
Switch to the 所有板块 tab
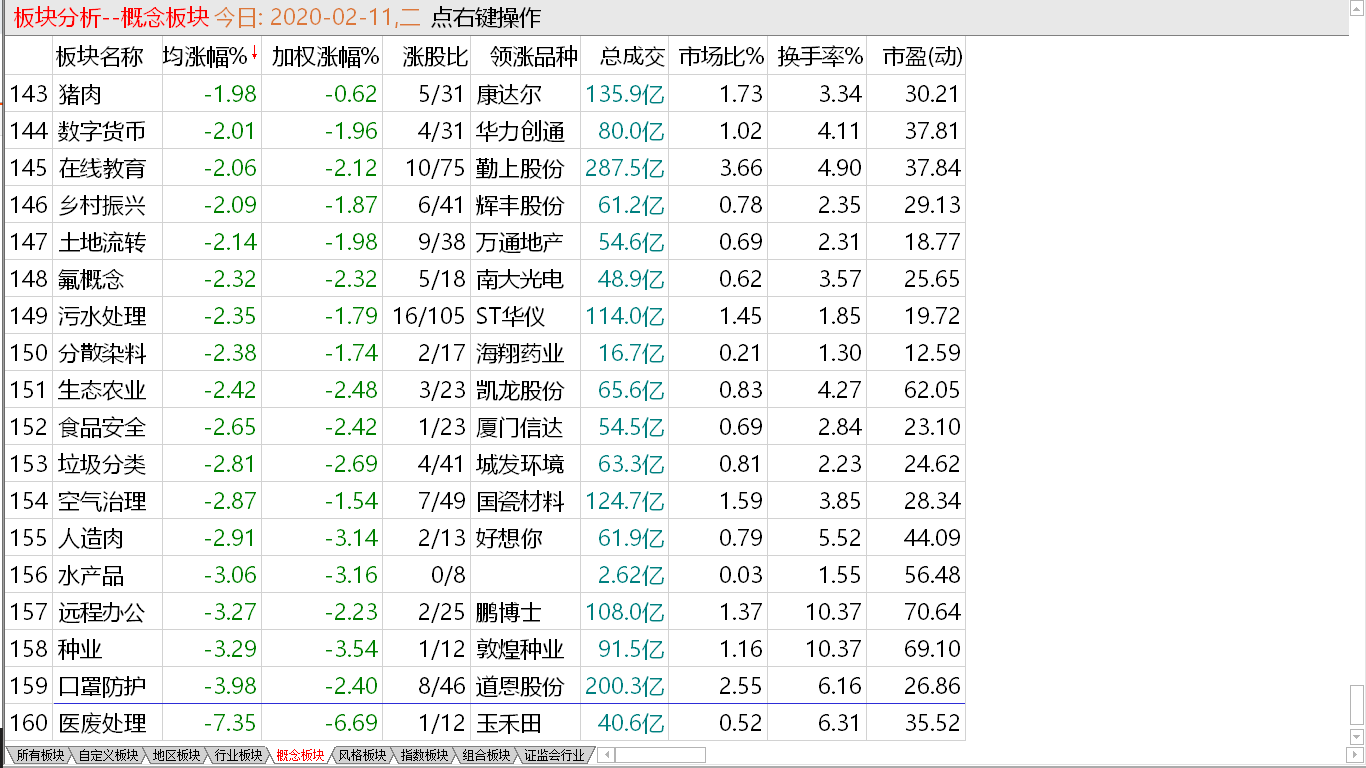38,755
